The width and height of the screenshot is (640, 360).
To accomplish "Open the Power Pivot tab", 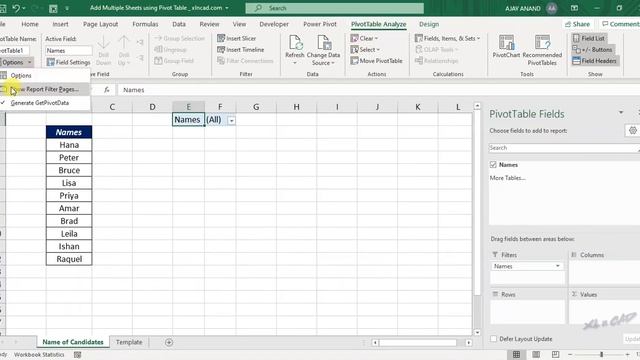I will 320,24.
